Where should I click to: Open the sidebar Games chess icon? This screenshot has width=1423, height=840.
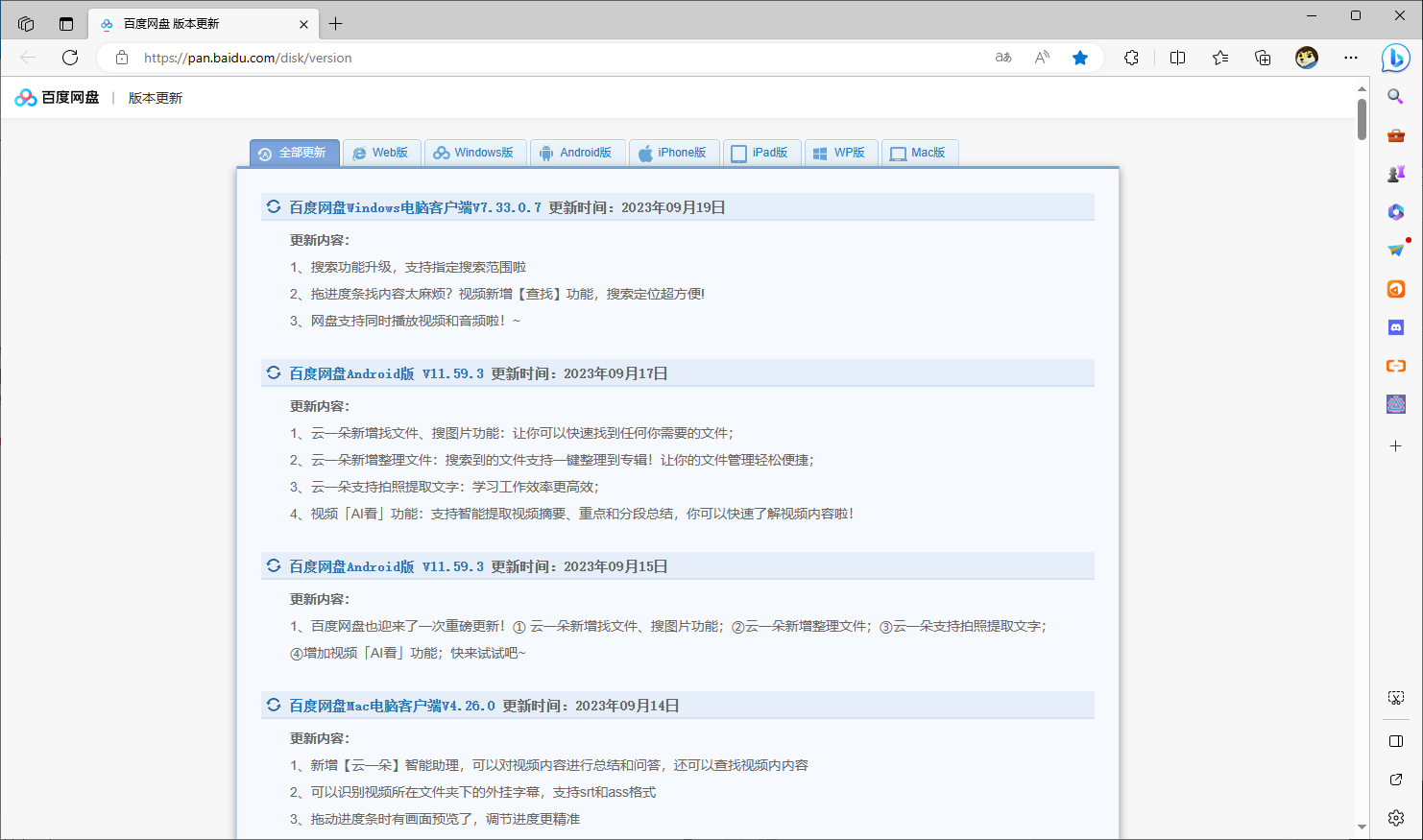click(1396, 174)
